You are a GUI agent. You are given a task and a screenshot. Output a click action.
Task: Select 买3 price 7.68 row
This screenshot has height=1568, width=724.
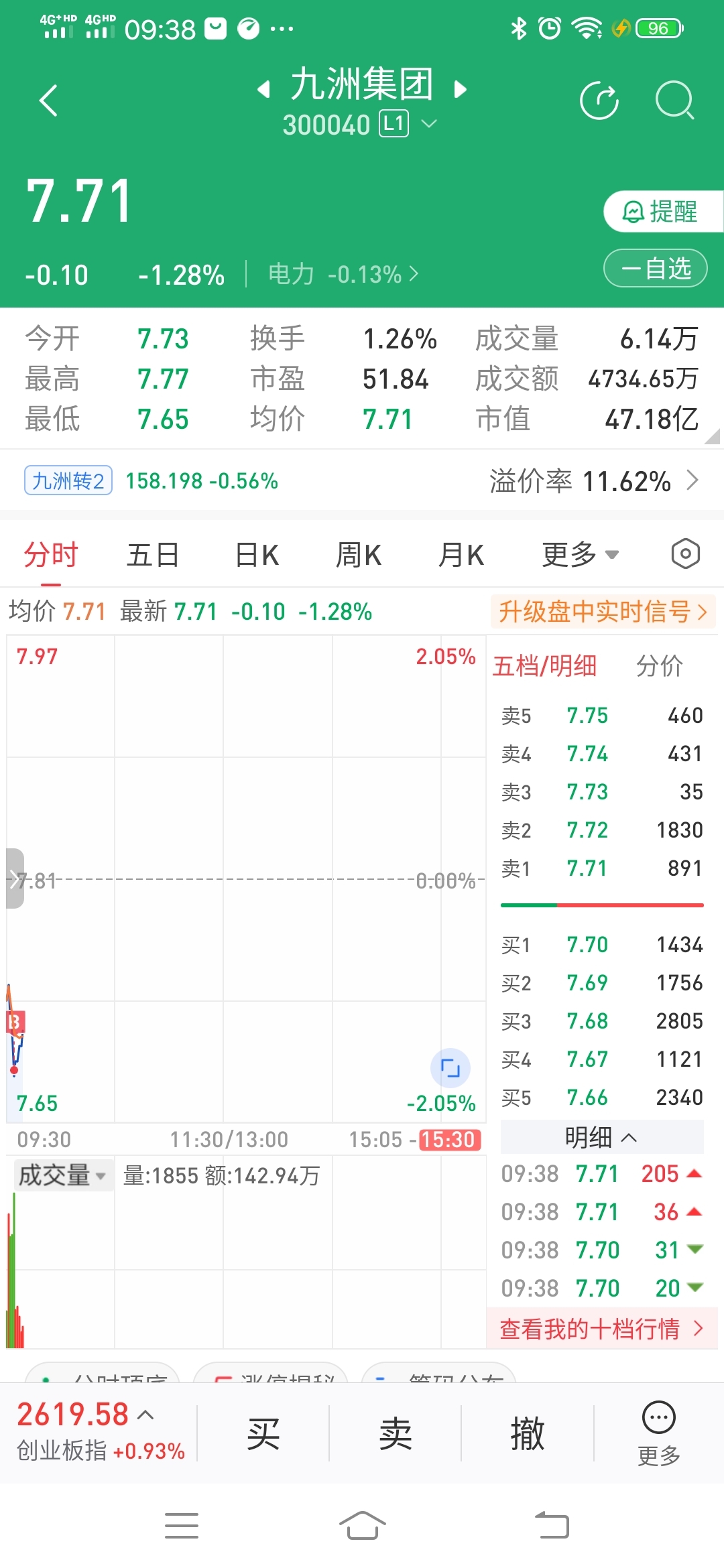point(601,1021)
